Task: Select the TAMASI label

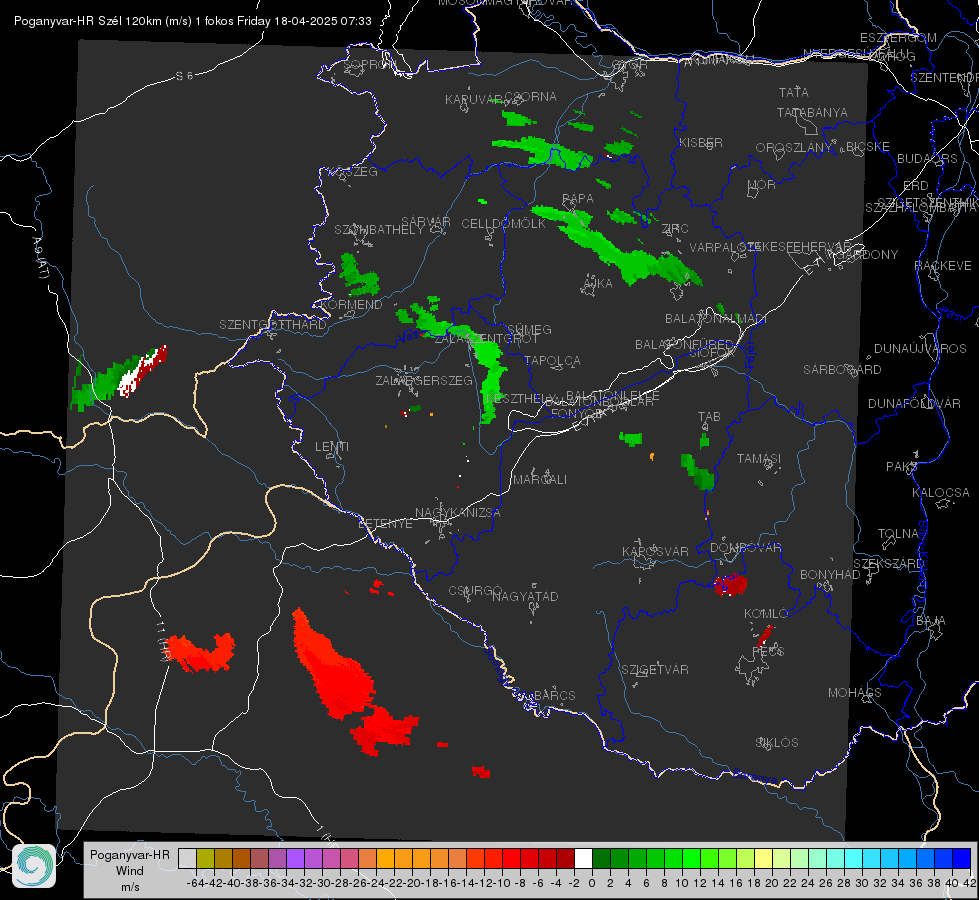Action: pos(759,458)
